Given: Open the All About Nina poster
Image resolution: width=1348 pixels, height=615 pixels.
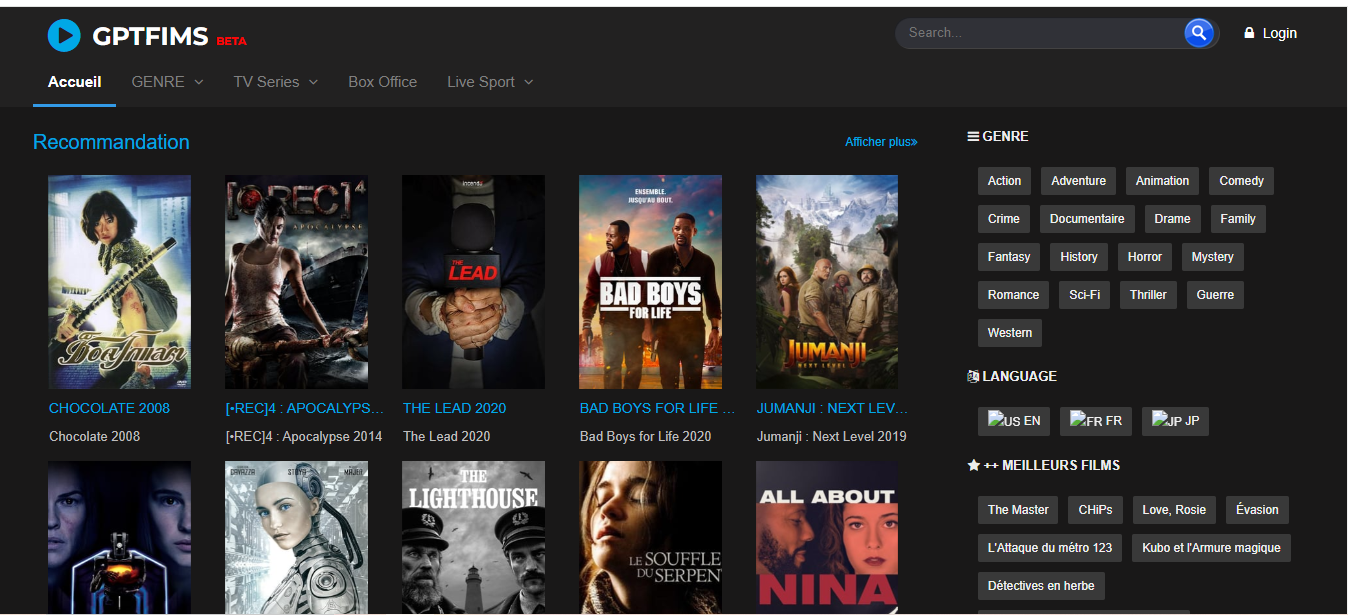Looking at the screenshot, I should pyautogui.click(x=827, y=537).
